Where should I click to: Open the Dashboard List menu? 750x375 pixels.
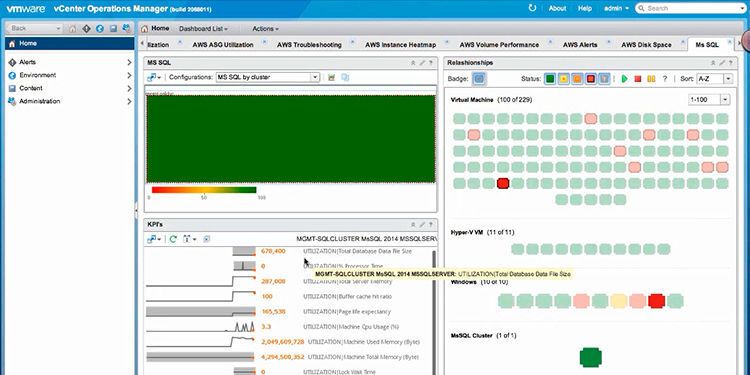coord(203,29)
